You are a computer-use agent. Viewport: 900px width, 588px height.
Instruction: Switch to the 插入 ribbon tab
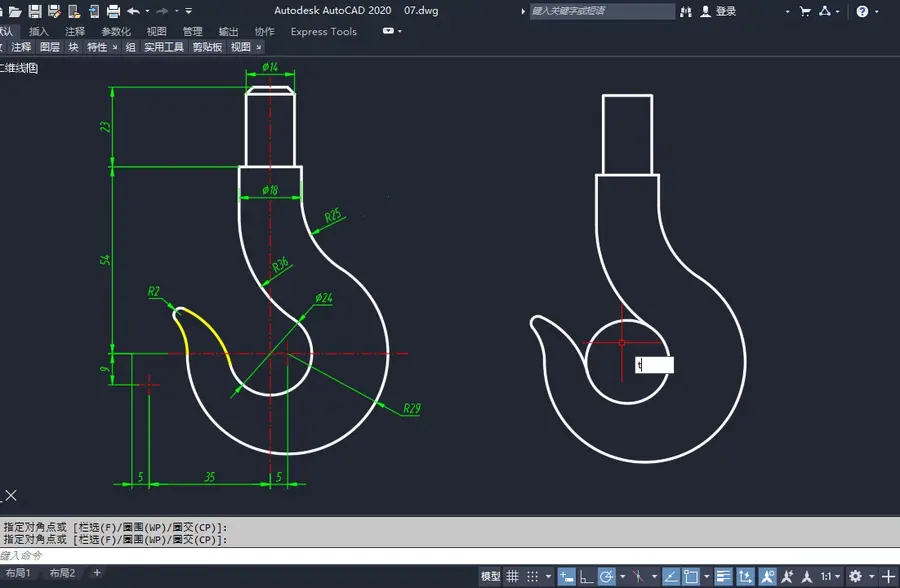tap(39, 32)
